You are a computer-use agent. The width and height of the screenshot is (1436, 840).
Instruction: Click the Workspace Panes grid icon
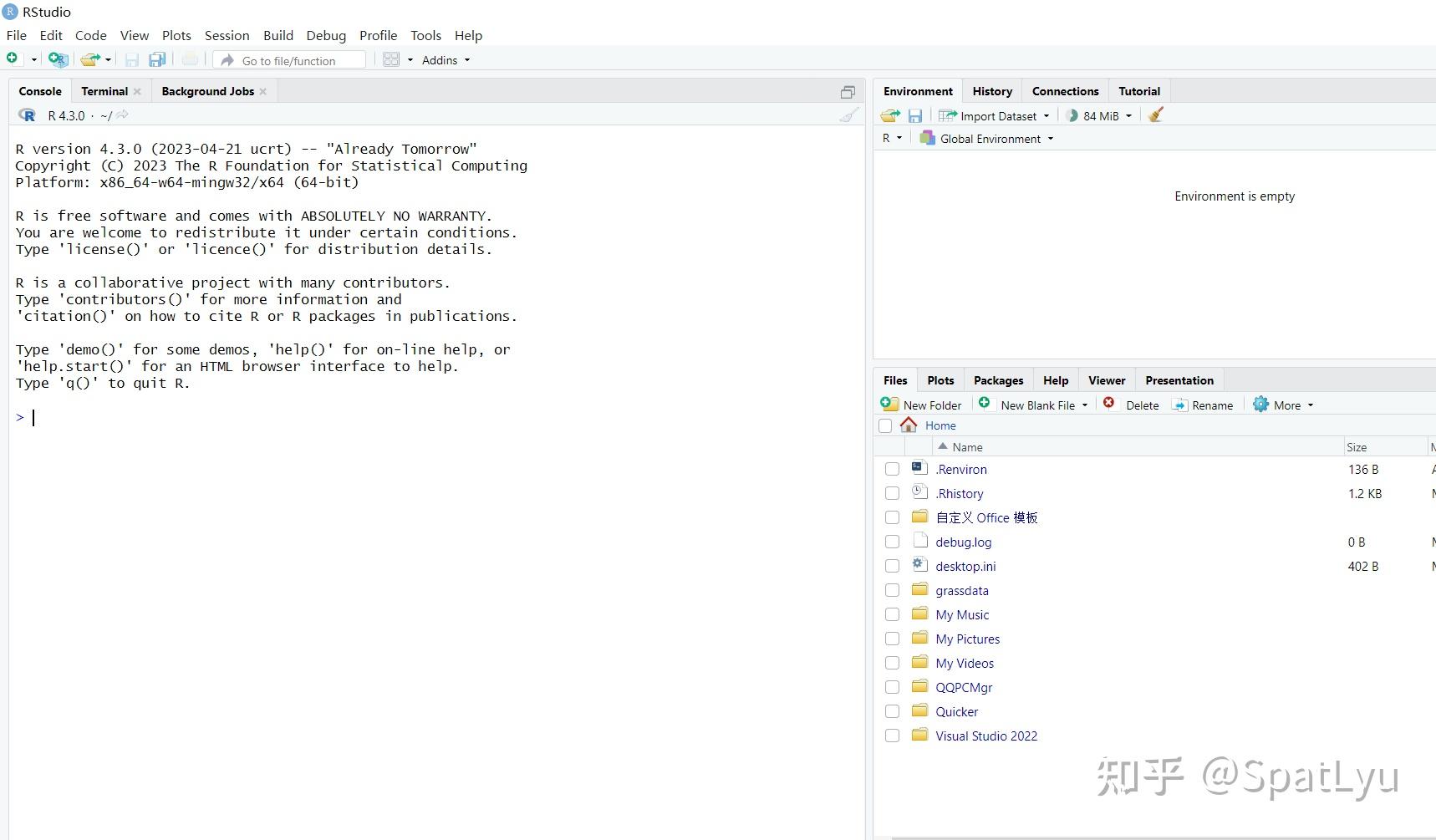(391, 59)
